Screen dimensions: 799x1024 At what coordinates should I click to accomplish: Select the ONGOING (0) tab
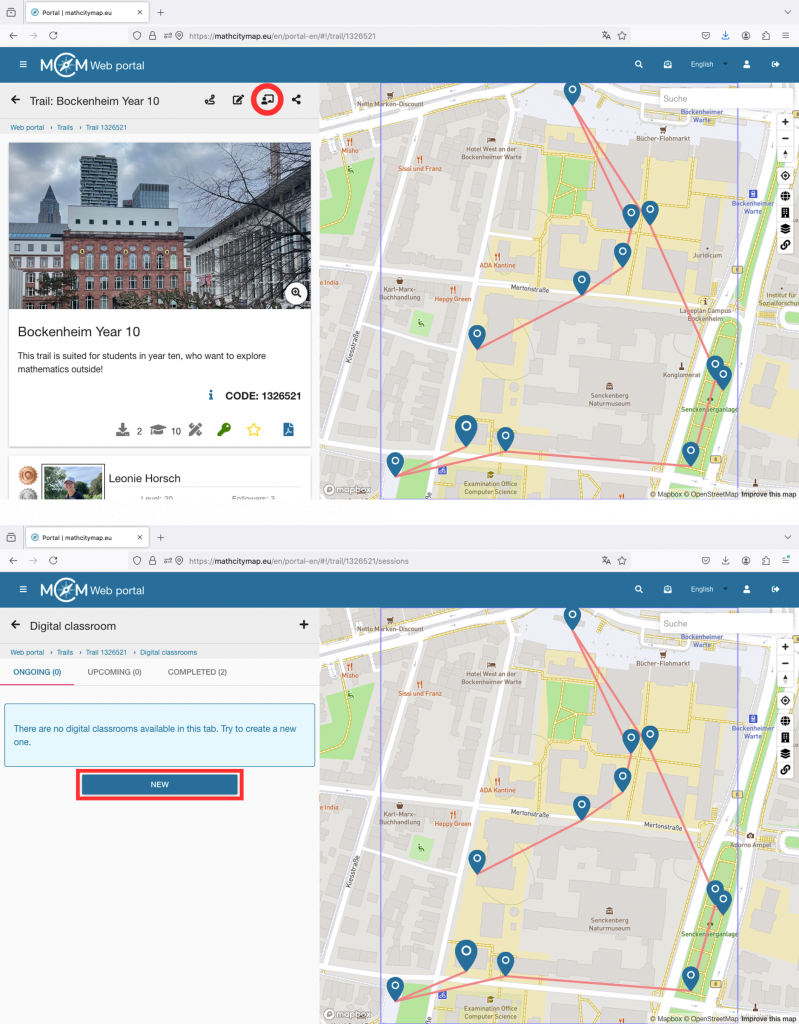point(36,672)
